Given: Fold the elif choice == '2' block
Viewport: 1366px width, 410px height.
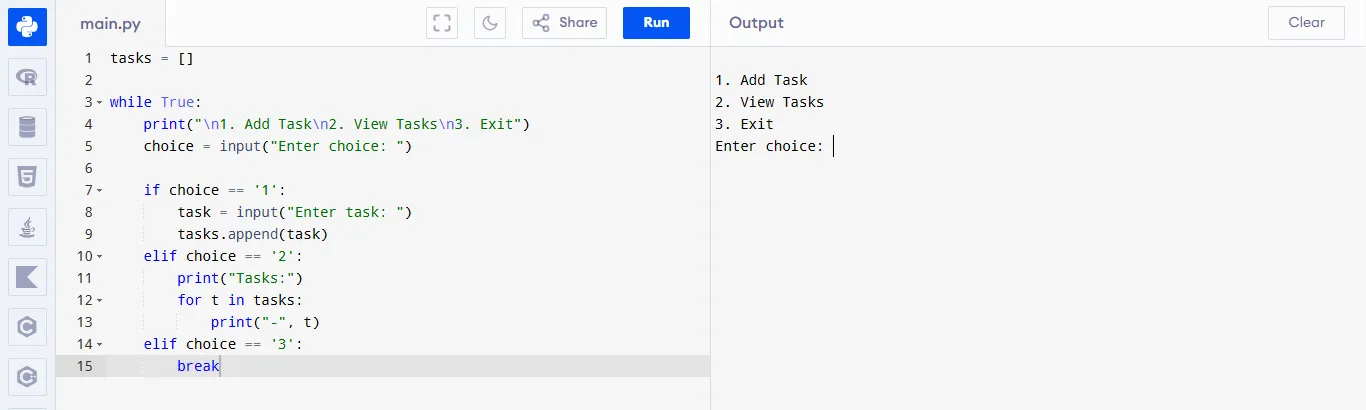Looking at the screenshot, I should (100, 256).
